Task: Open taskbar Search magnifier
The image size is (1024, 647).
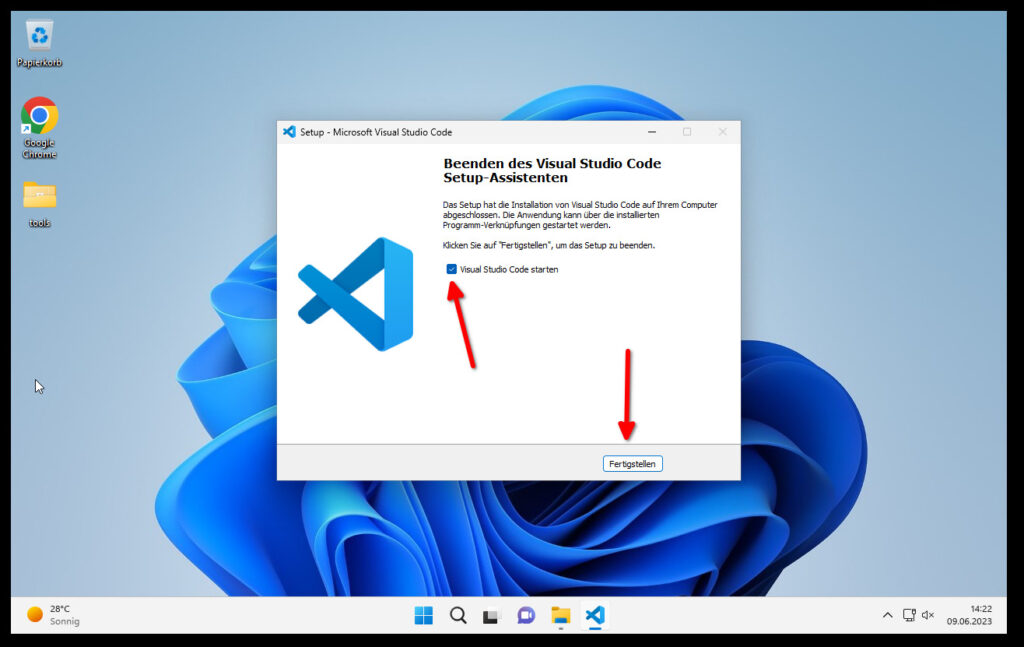Action: tap(458, 615)
